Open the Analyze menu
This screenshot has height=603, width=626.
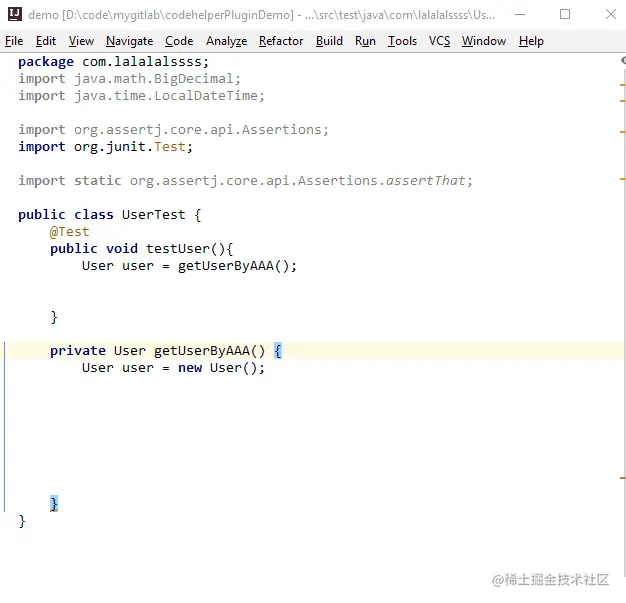click(226, 41)
